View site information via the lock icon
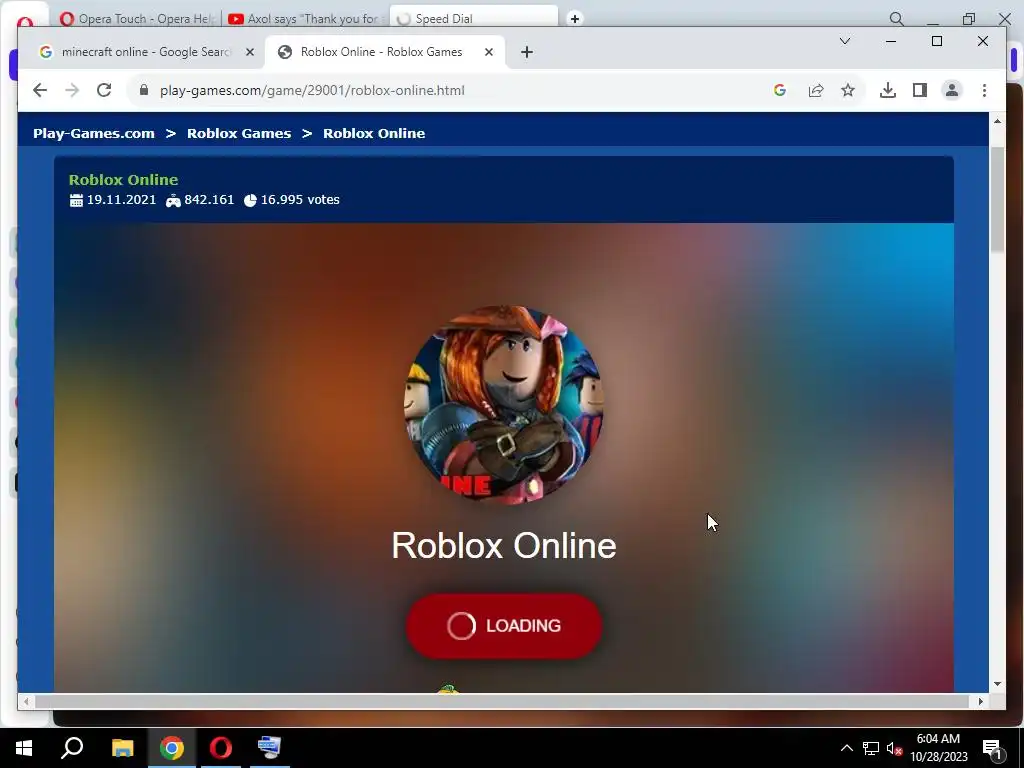1024x768 pixels. [144, 90]
